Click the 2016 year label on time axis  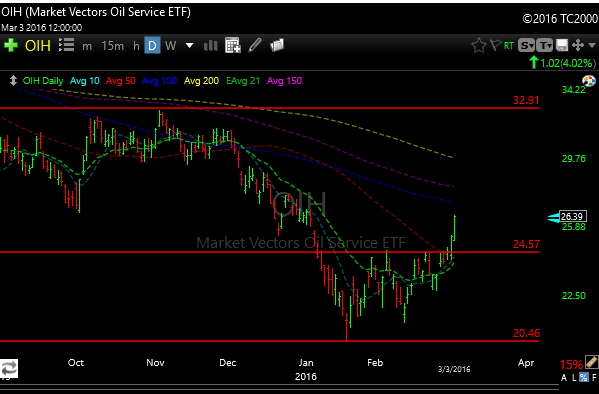tap(306, 377)
